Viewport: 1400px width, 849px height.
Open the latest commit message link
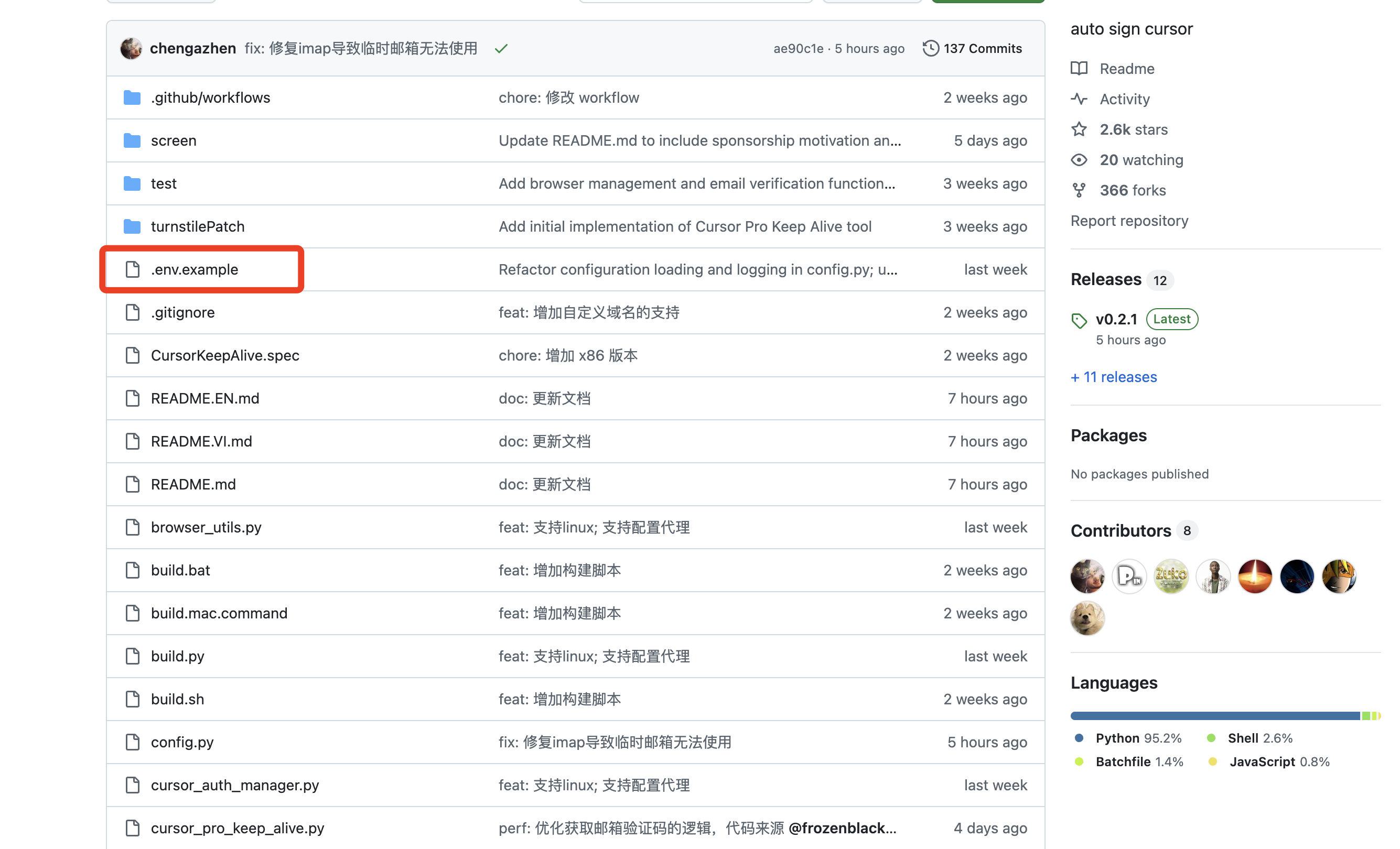pos(361,48)
